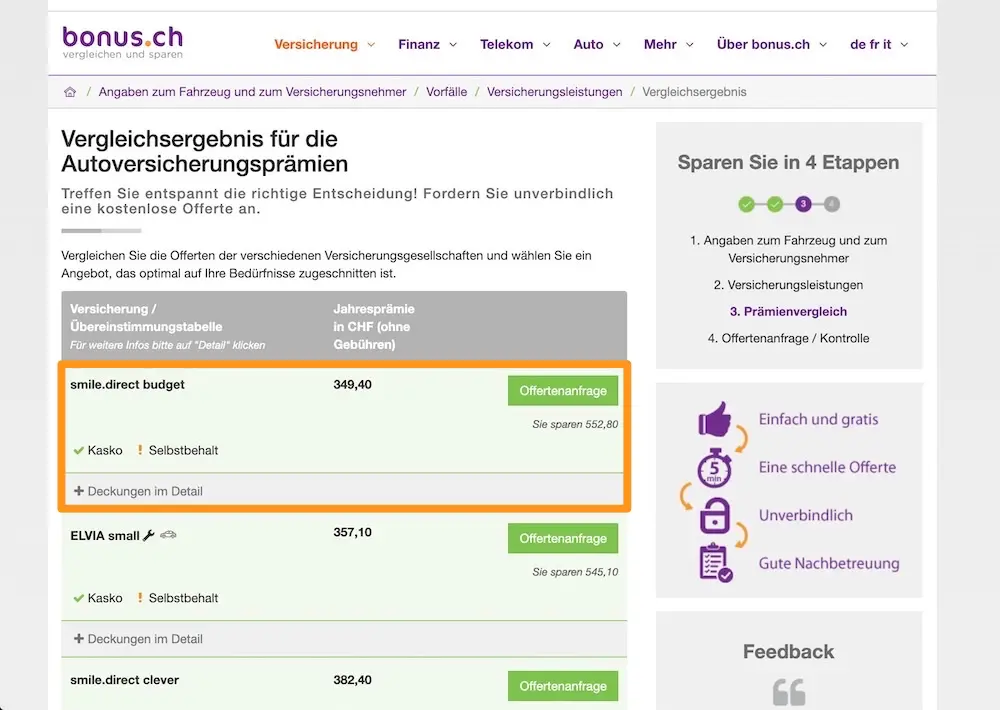Click the bonus.ch logo

coord(122,43)
